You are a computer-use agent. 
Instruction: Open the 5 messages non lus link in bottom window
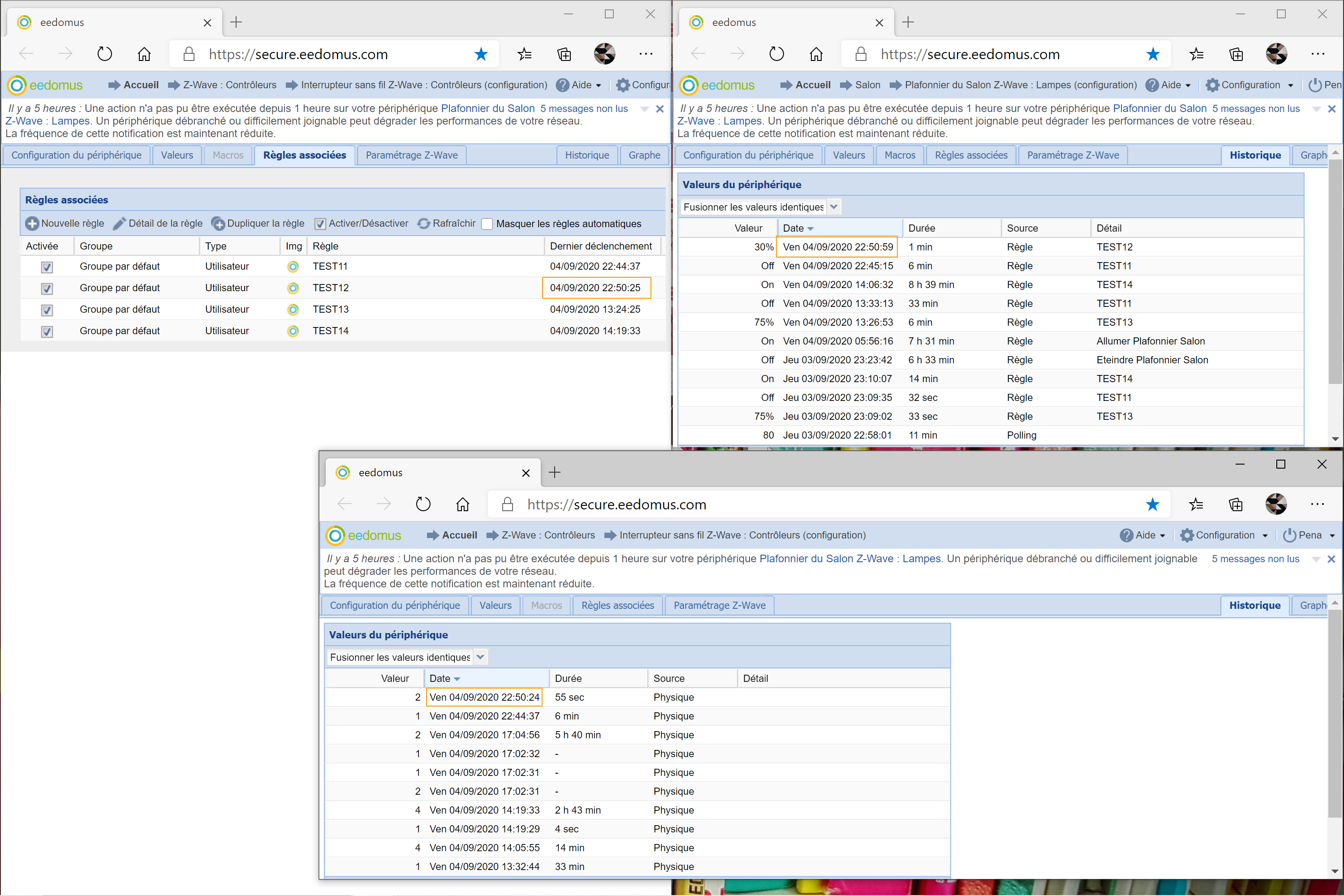(1255, 559)
